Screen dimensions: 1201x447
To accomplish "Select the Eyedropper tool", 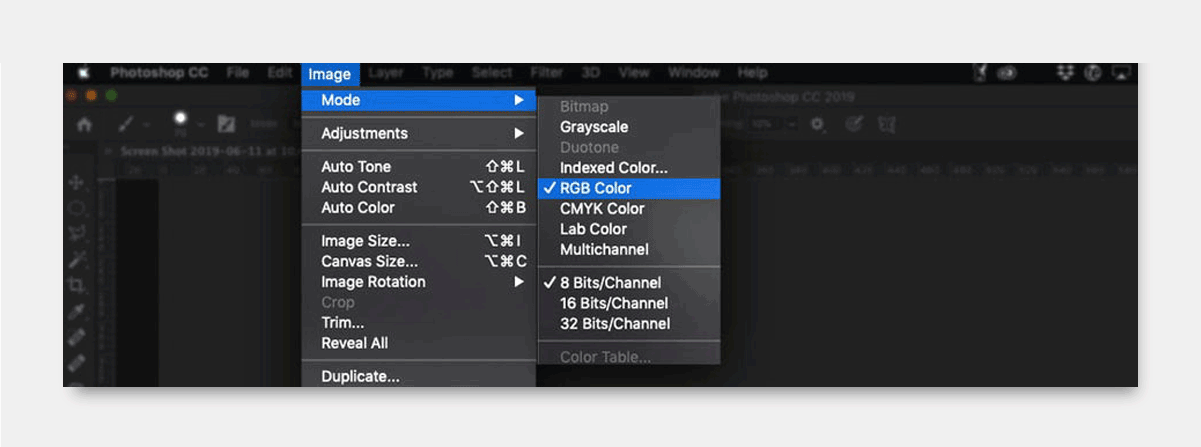I will [77, 312].
